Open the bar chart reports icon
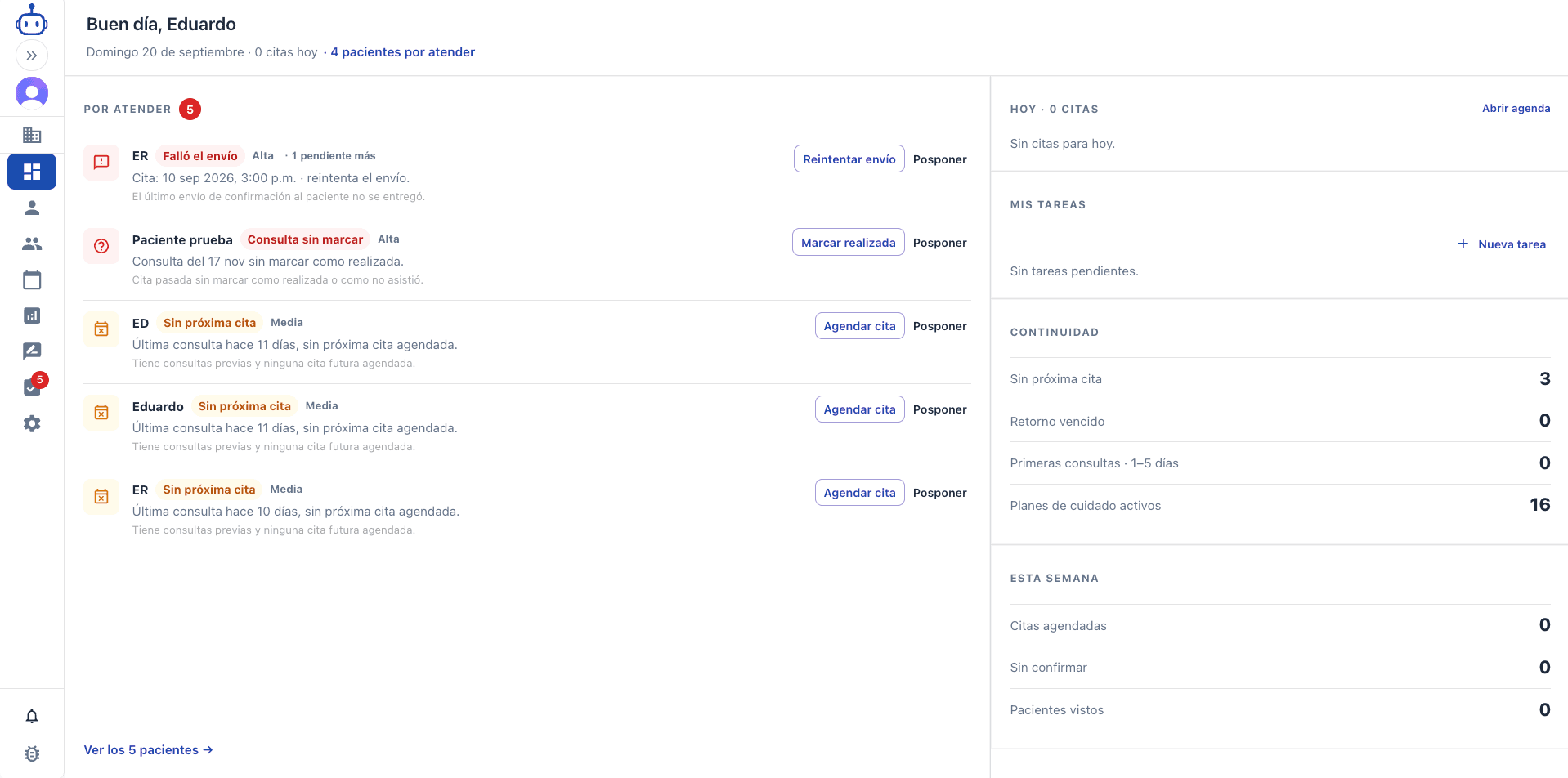The width and height of the screenshot is (1568, 778). point(32,315)
